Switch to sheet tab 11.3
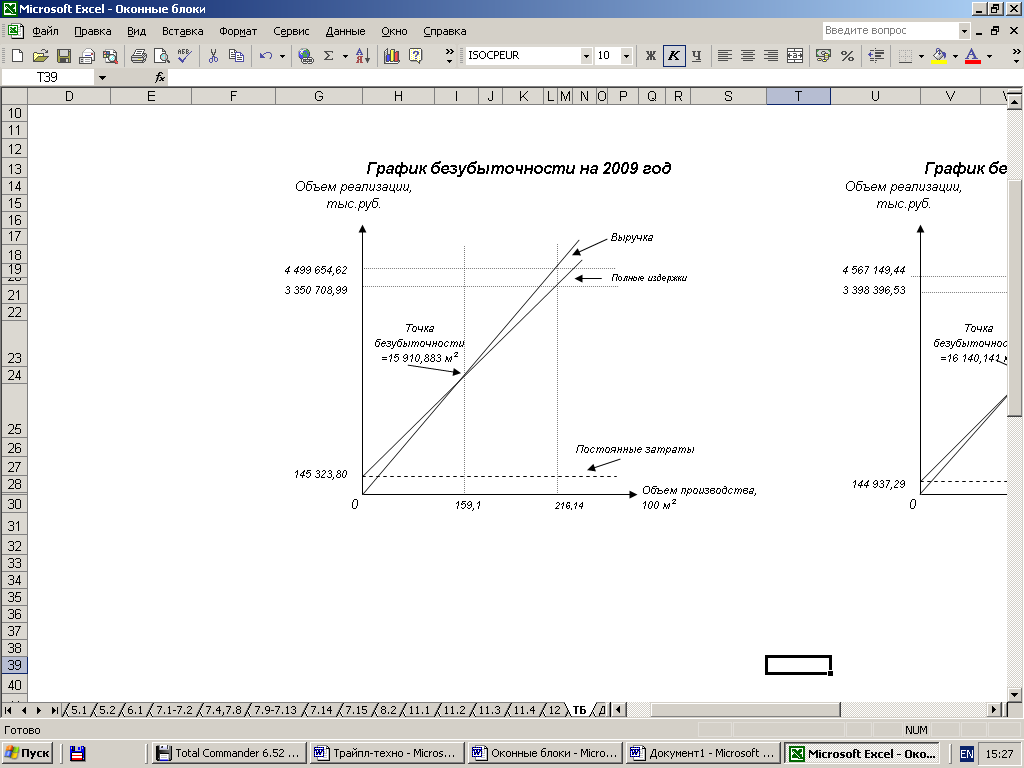1024x768 pixels. 489,710
